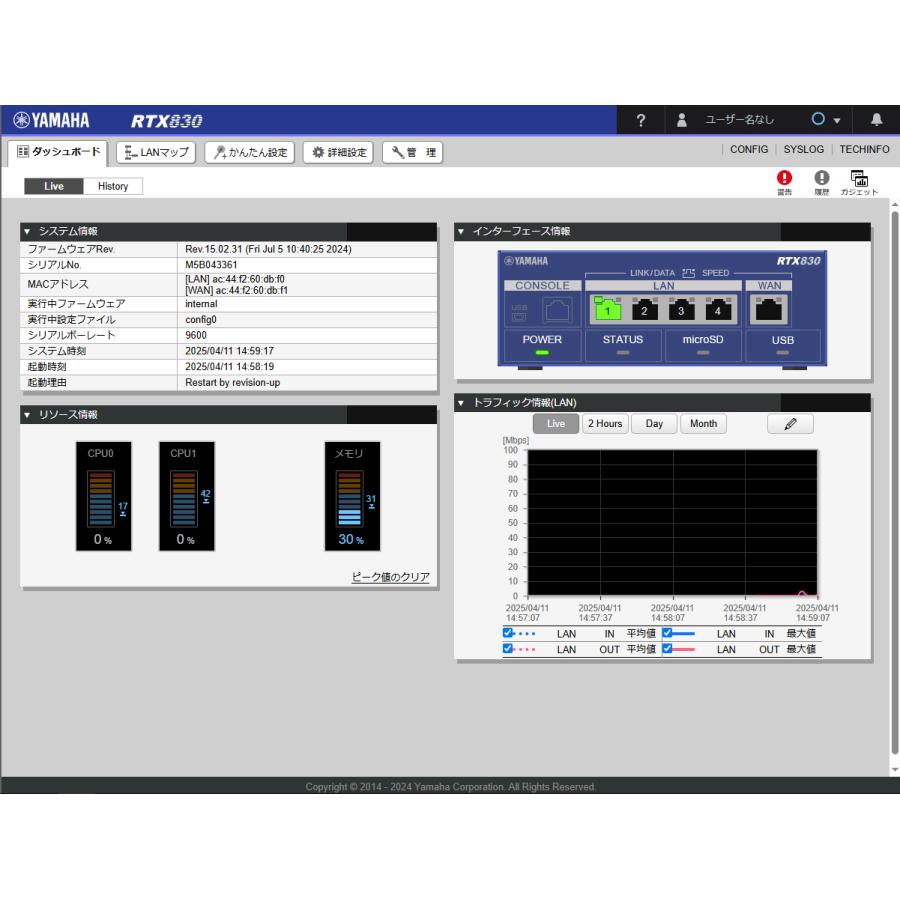
Task: Click the ピーク値のクリア link
Action: coord(390,577)
